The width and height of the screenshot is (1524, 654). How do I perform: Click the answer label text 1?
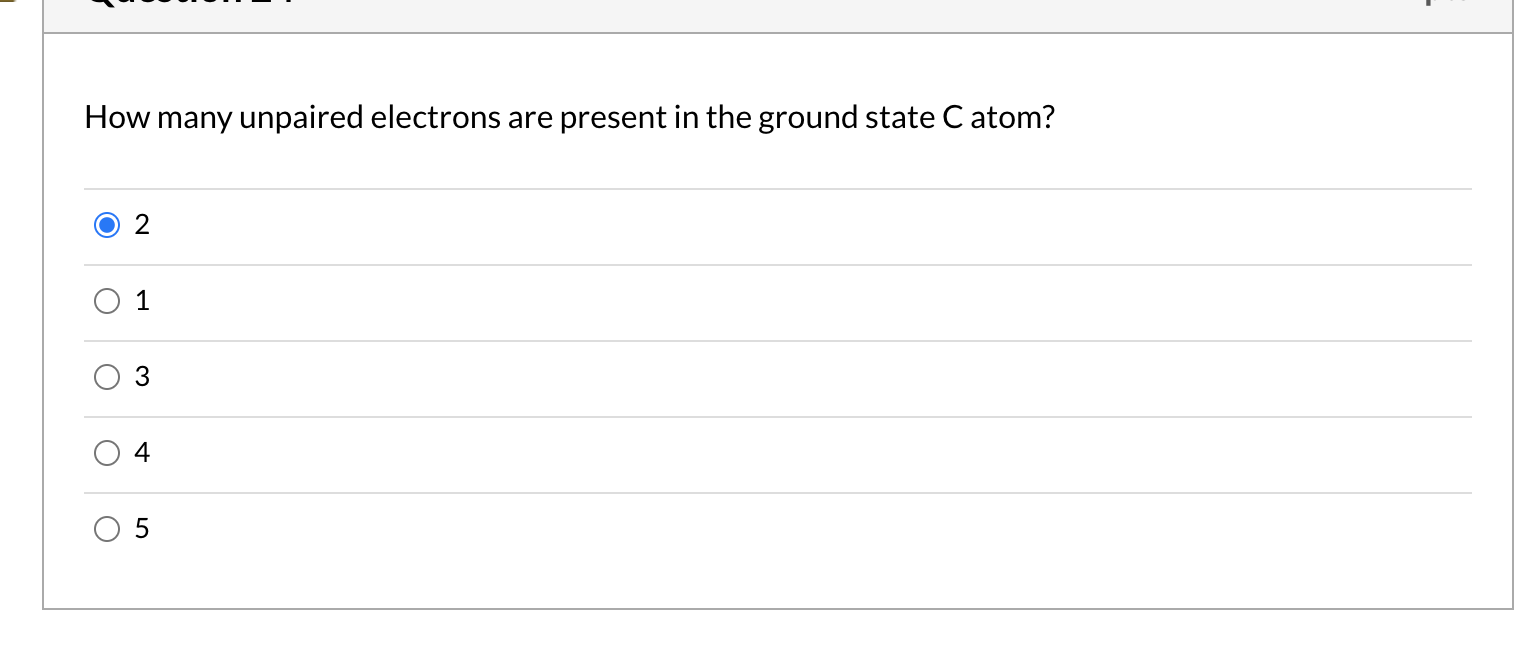click(143, 301)
